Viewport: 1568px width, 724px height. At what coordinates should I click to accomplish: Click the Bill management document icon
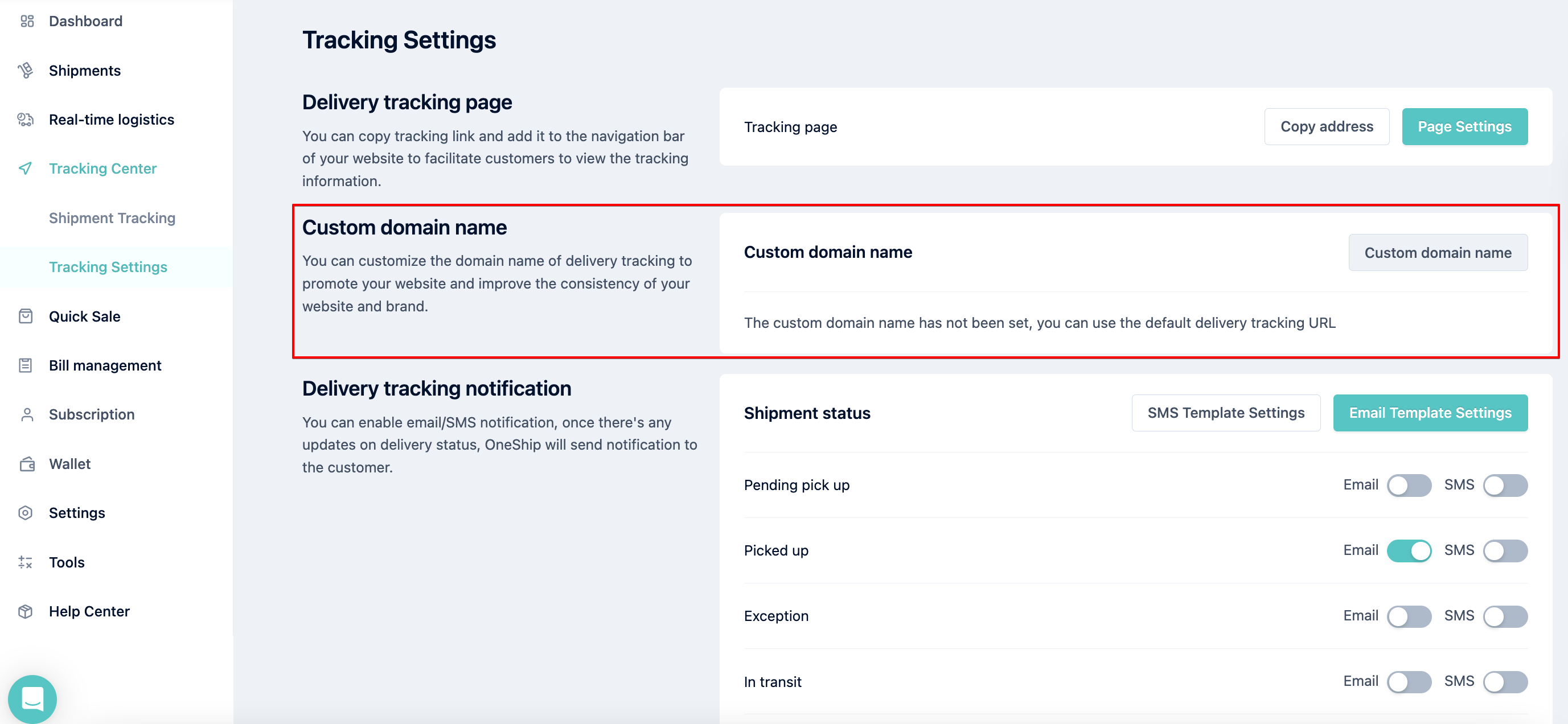(26, 365)
